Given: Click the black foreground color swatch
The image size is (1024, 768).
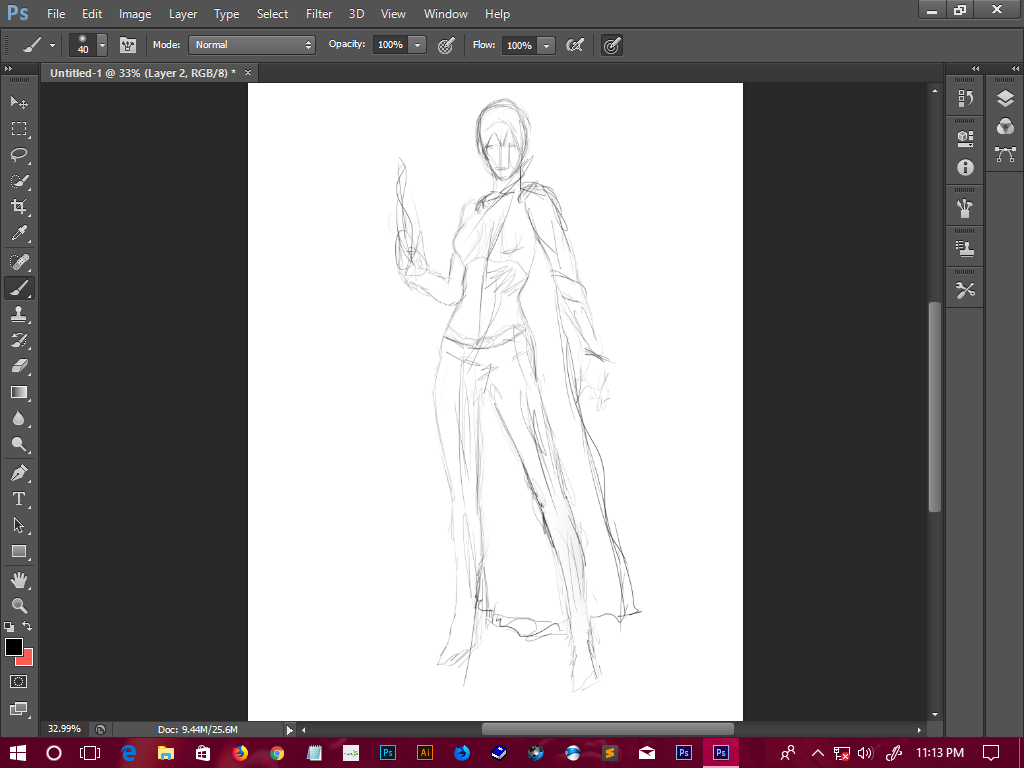Looking at the screenshot, I should point(14,647).
